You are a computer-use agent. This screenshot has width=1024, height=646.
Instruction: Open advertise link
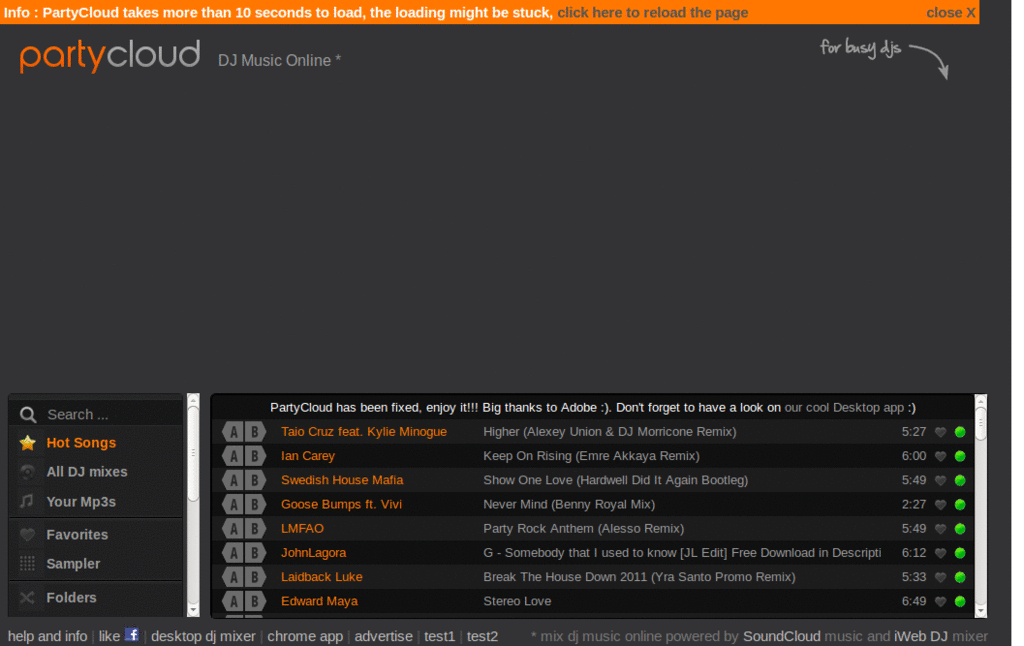[x=383, y=636]
